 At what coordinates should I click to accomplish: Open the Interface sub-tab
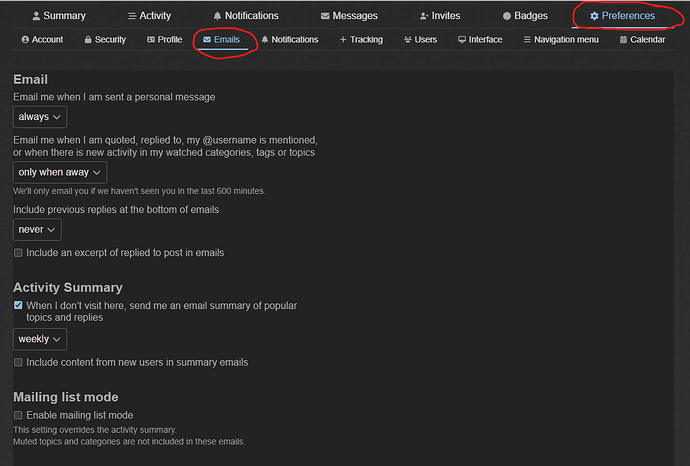pos(480,40)
